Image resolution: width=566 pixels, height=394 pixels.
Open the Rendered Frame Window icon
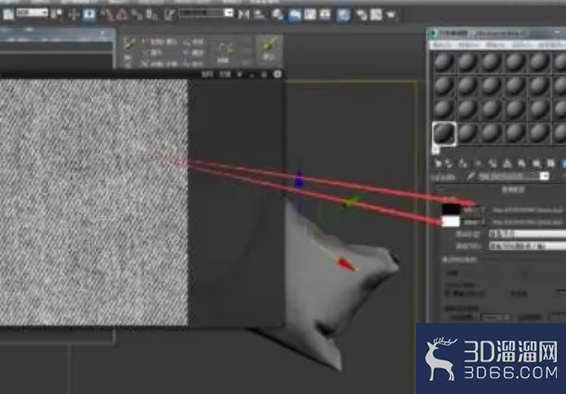click(x=376, y=14)
